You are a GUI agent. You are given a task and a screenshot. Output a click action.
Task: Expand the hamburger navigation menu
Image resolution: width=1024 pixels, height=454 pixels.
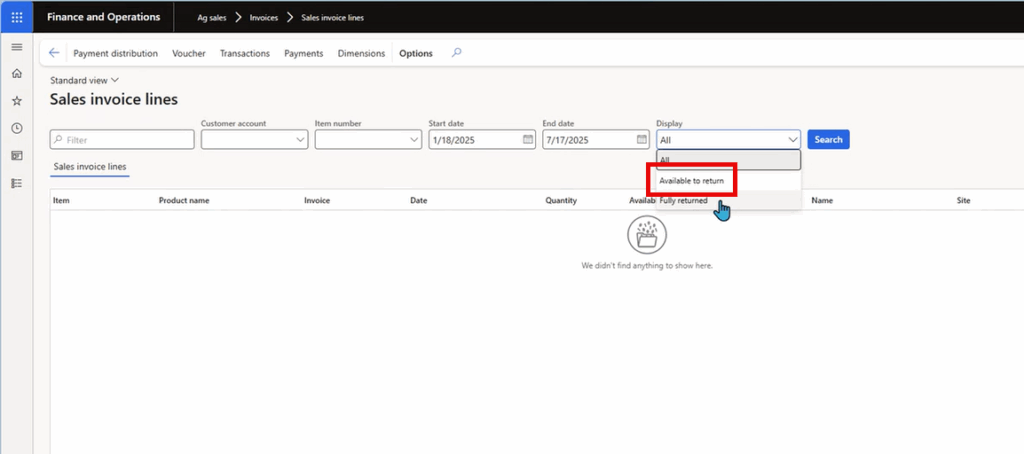click(x=17, y=47)
